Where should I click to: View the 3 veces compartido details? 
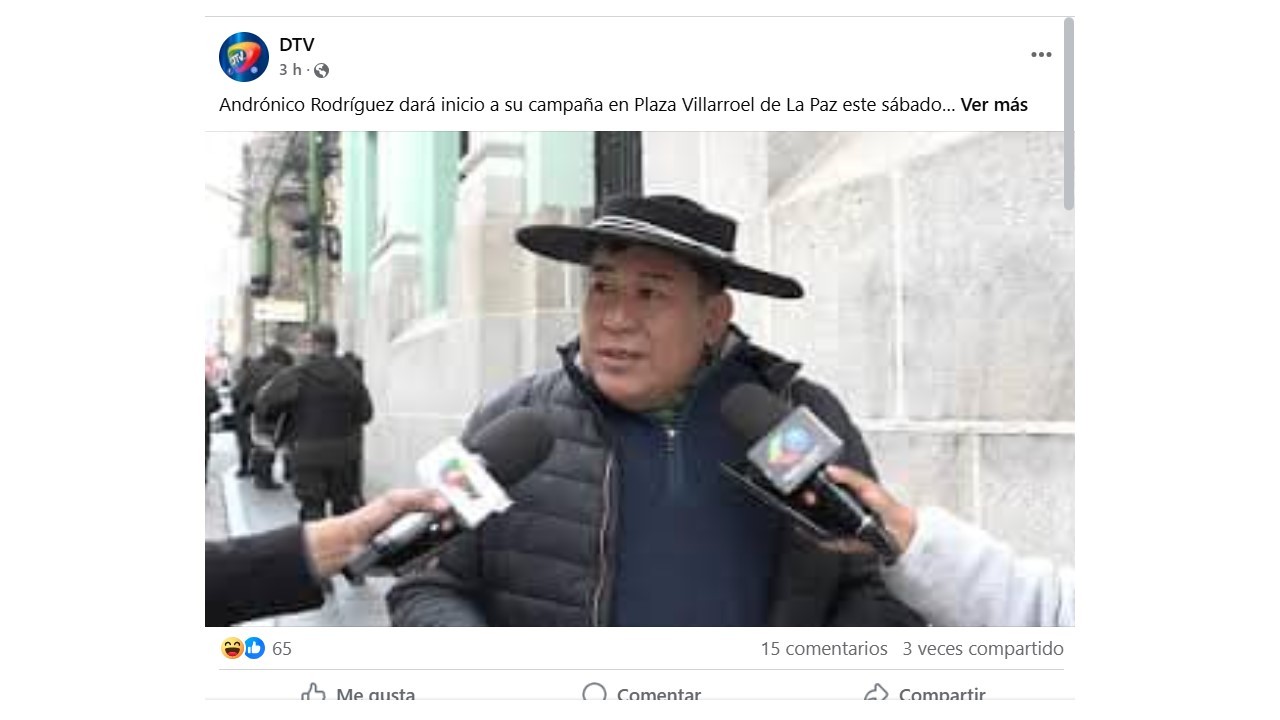983,648
